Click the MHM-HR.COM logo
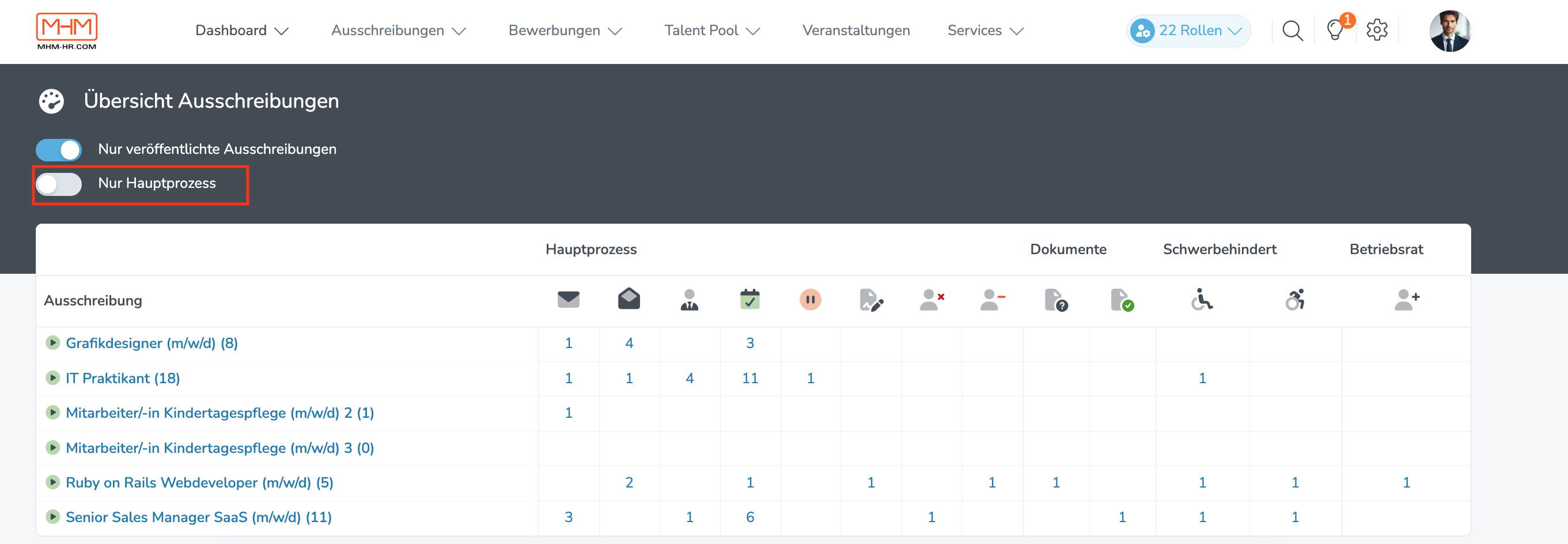 tap(66, 31)
